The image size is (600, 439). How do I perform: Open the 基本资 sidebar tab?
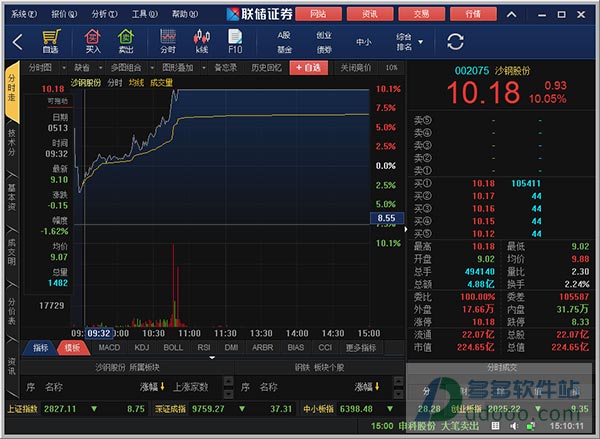click(12, 197)
